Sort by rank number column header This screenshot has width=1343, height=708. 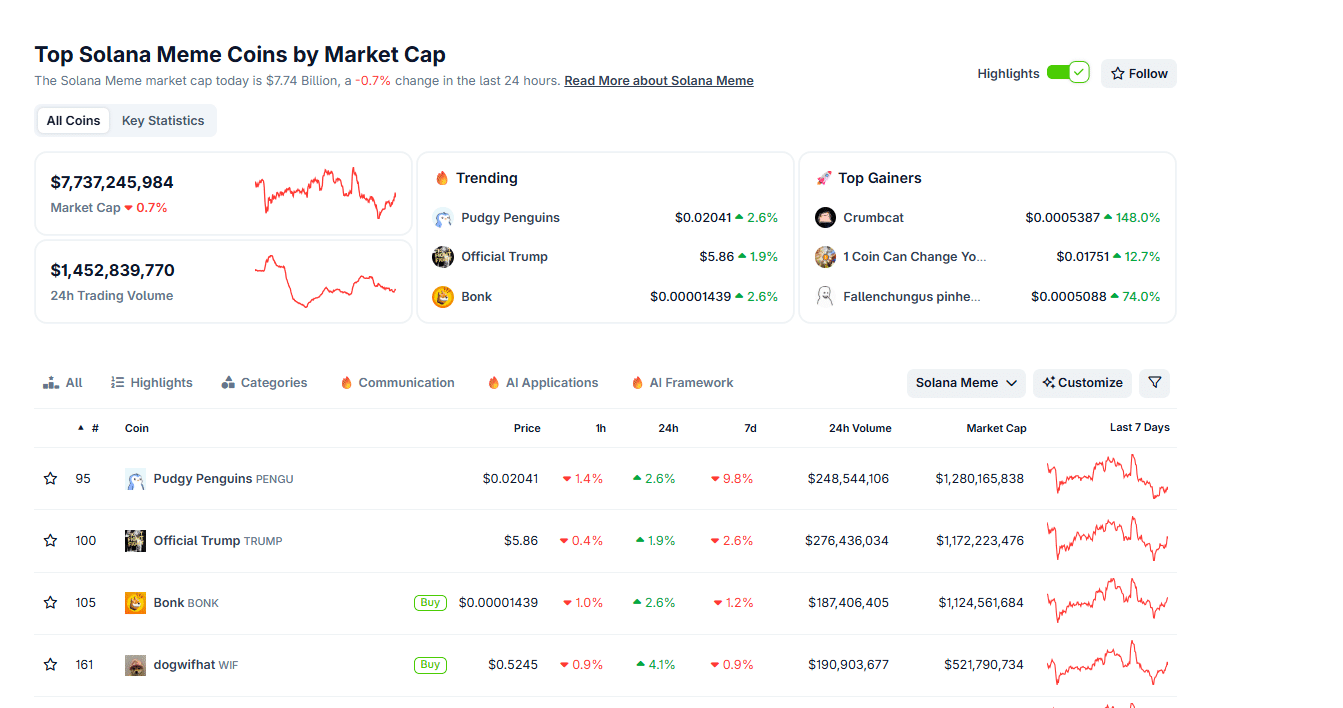94,428
